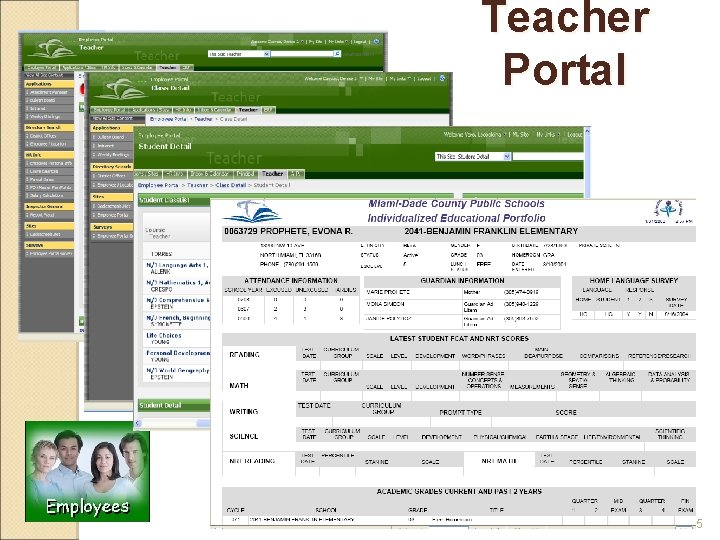Click the search magnifier icon in the Teacher window
Image resolution: width=720 pixels, height=540 pixels.
[x=337, y=54]
